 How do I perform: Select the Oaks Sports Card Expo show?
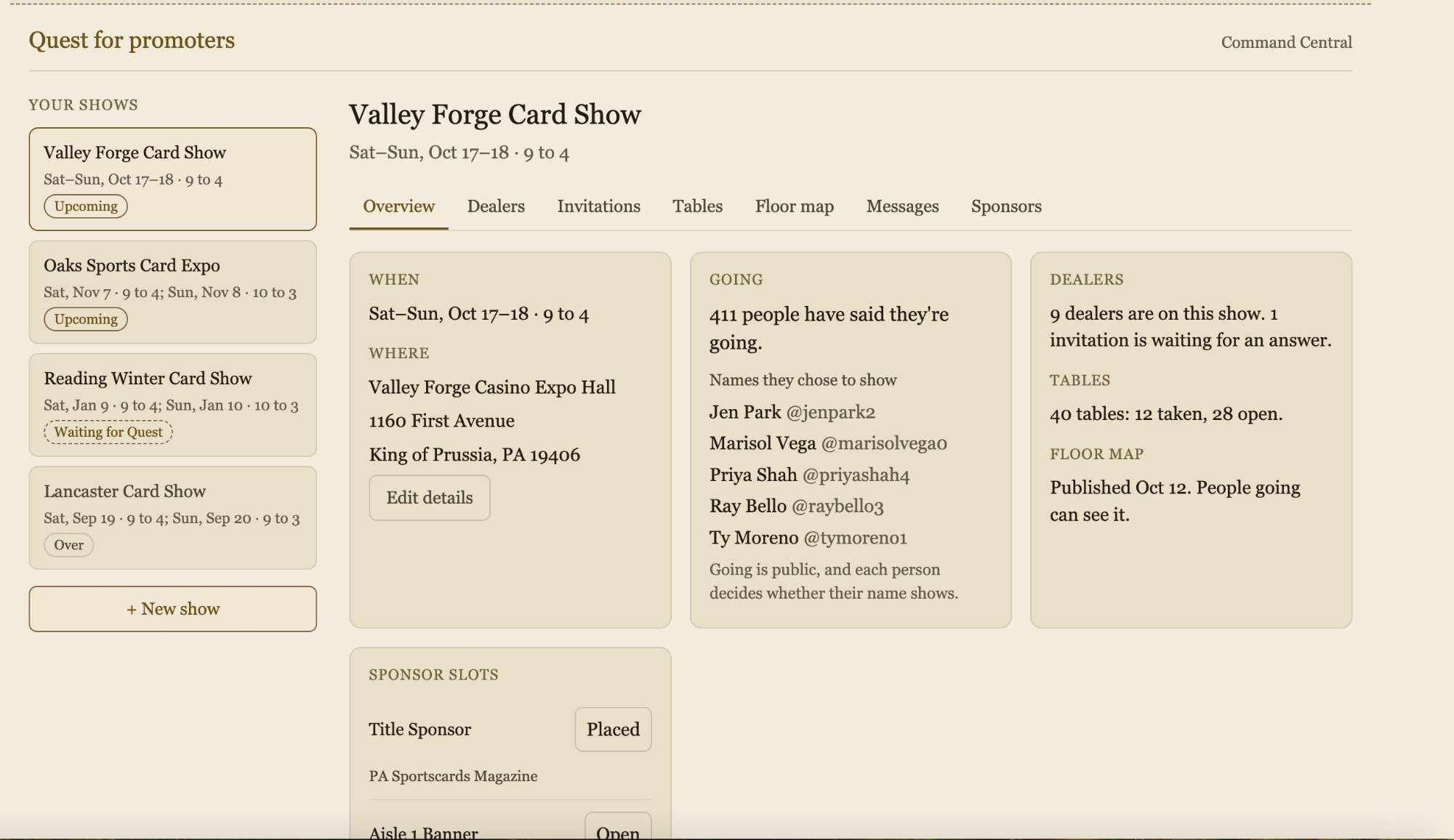click(173, 292)
